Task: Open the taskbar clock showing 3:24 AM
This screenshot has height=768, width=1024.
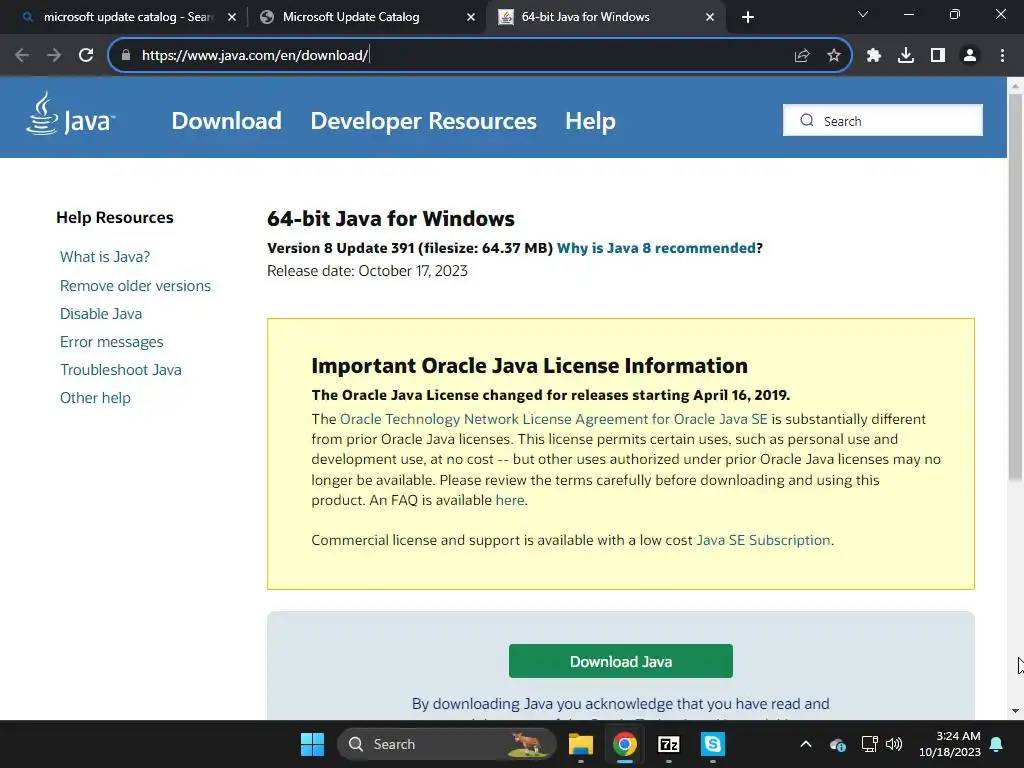Action: 950,744
